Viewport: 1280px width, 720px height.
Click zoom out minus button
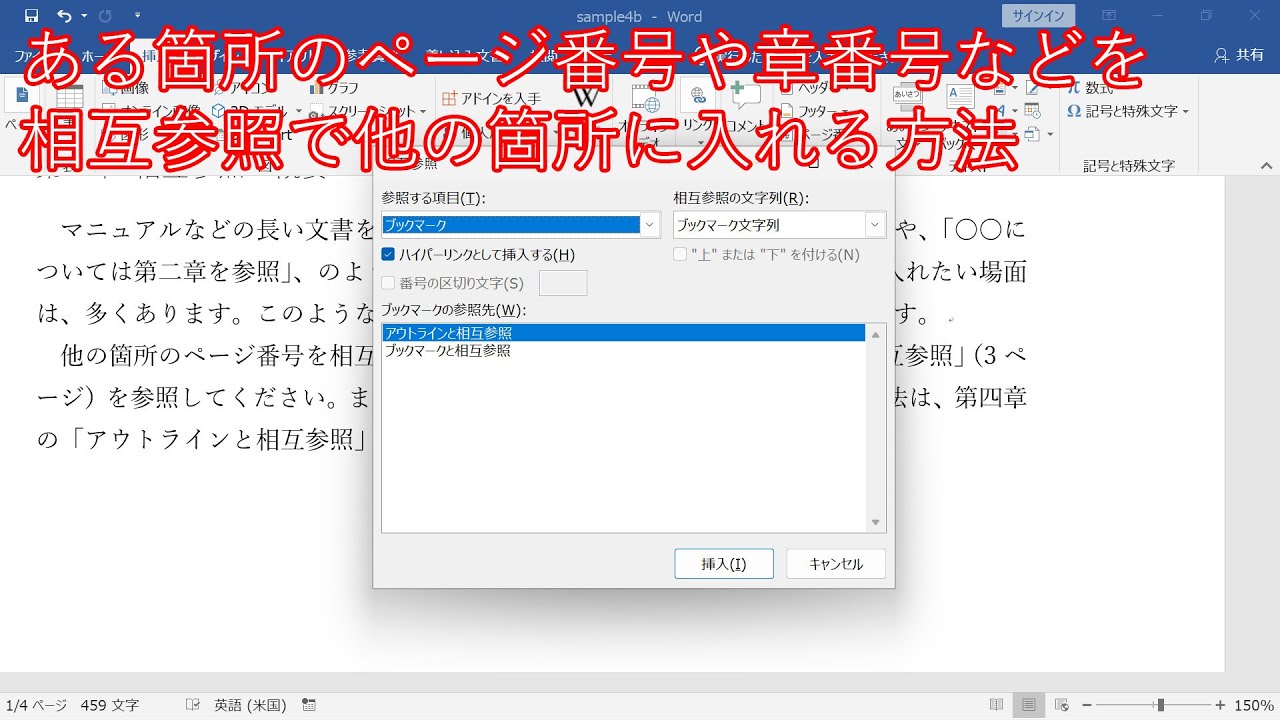[x=1087, y=705]
